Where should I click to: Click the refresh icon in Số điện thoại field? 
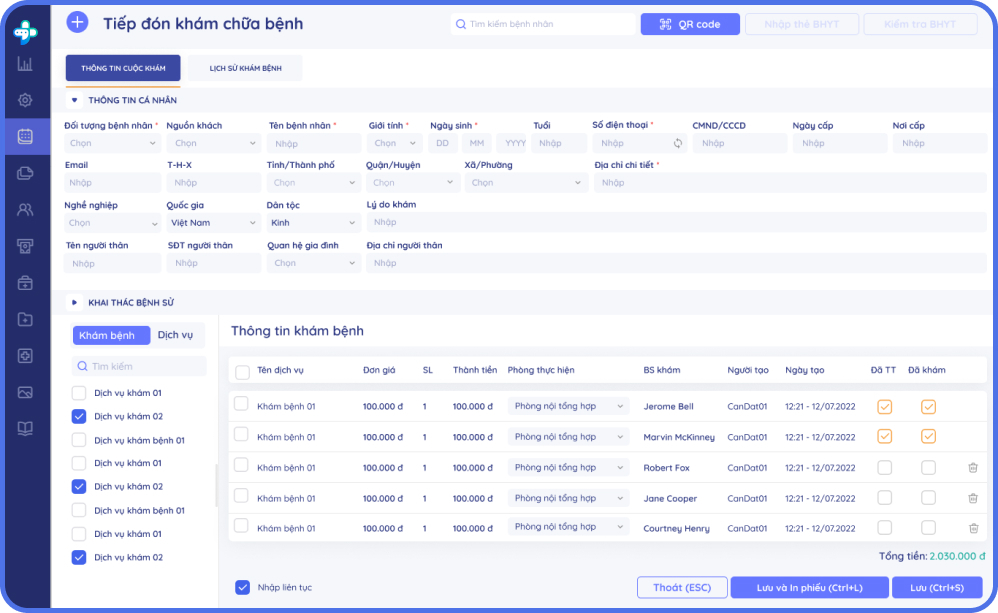tap(678, 143)
